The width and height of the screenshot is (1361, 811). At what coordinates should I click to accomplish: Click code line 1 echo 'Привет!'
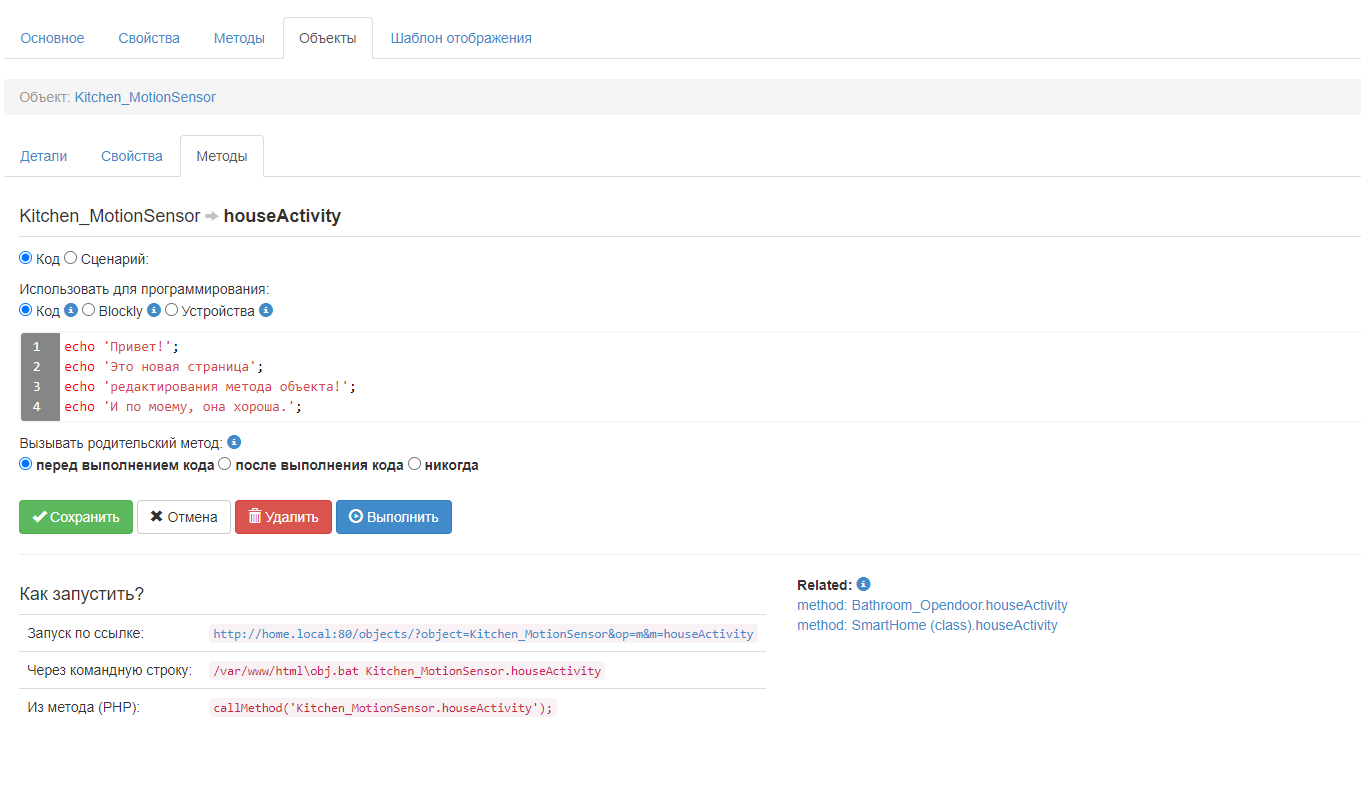(121, 347)
